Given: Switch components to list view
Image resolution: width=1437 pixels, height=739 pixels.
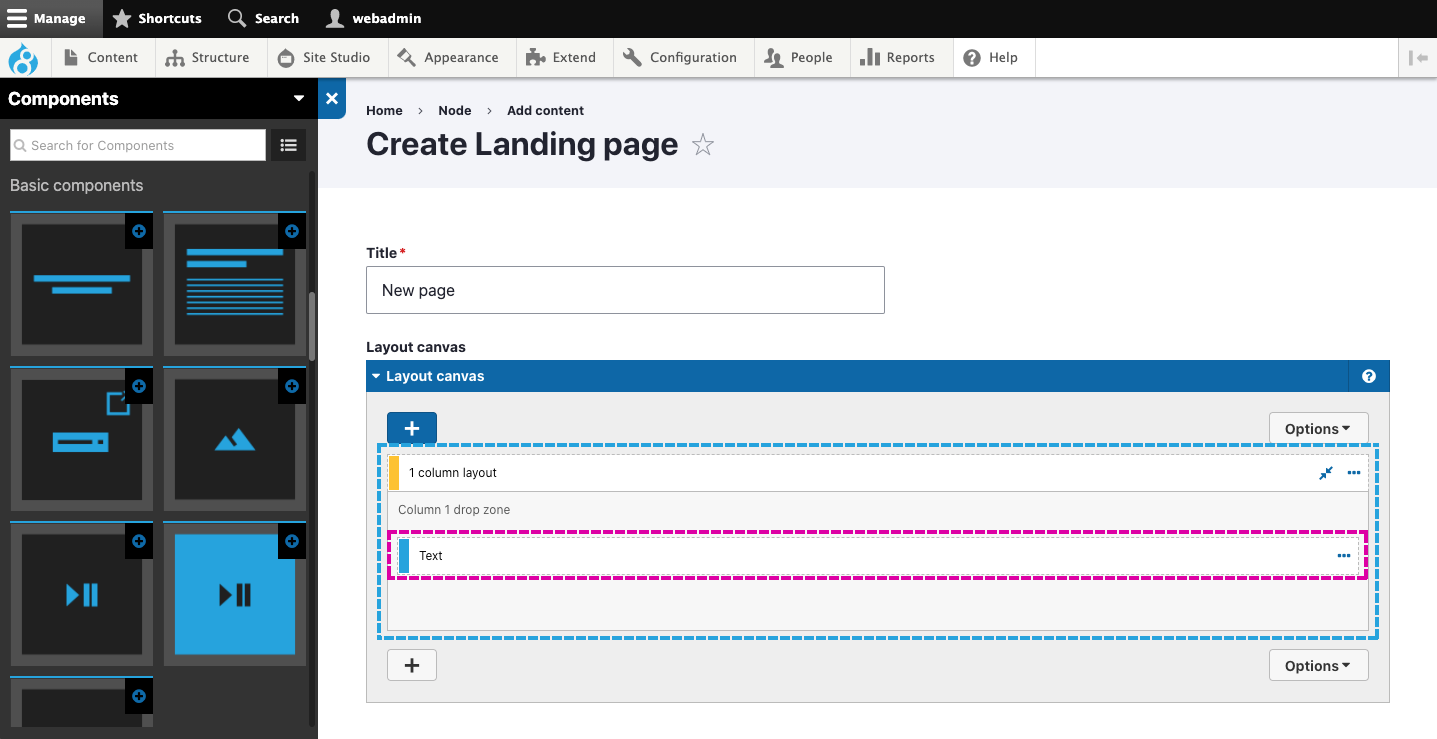Looking at the screenshot, I should click(289, 145).
